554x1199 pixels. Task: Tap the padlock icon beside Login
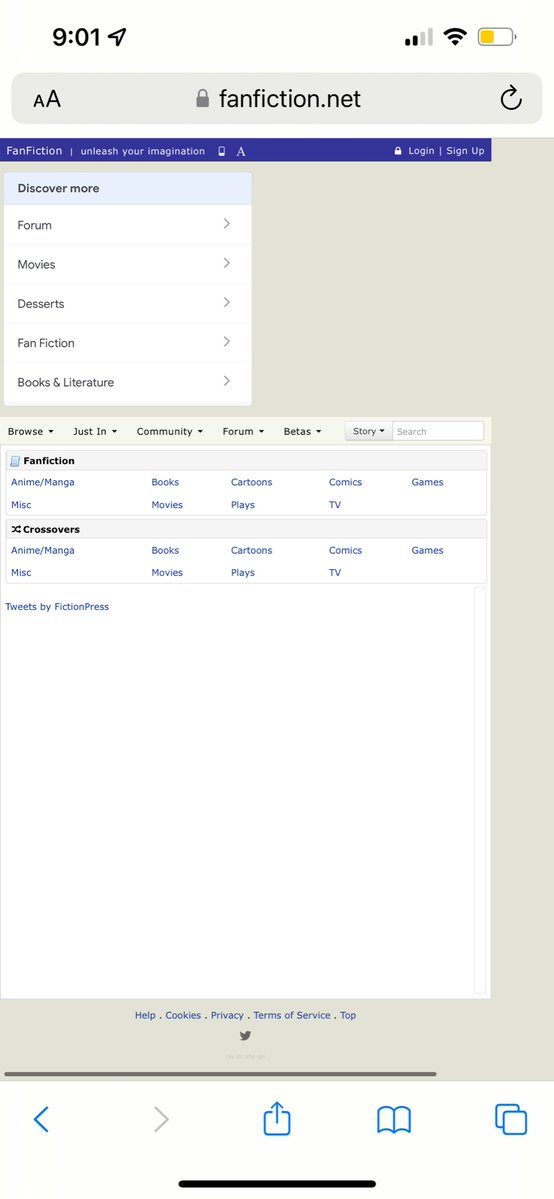[x=398, y=151]
